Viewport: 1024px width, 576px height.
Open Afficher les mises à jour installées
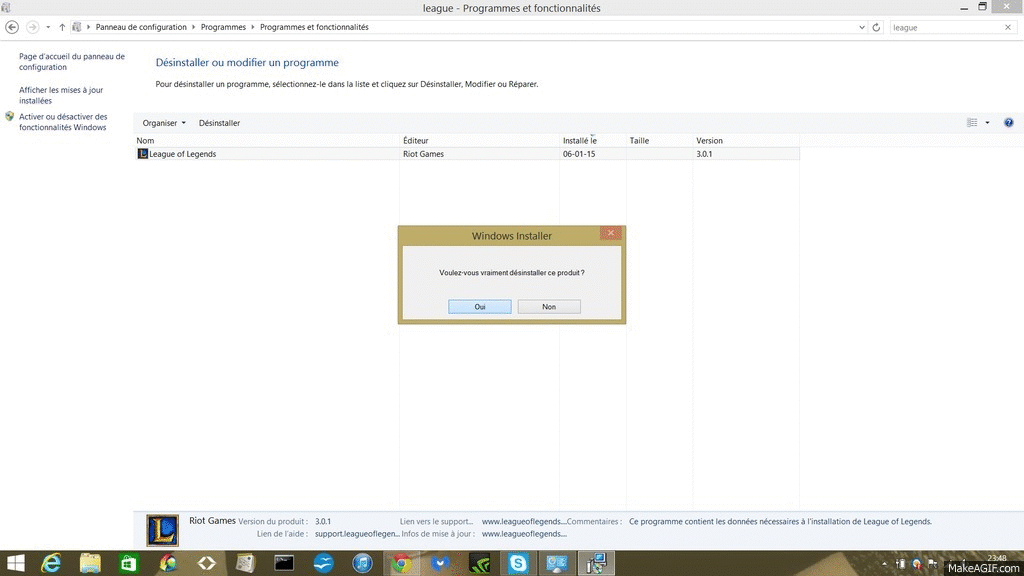coord(61,95)
